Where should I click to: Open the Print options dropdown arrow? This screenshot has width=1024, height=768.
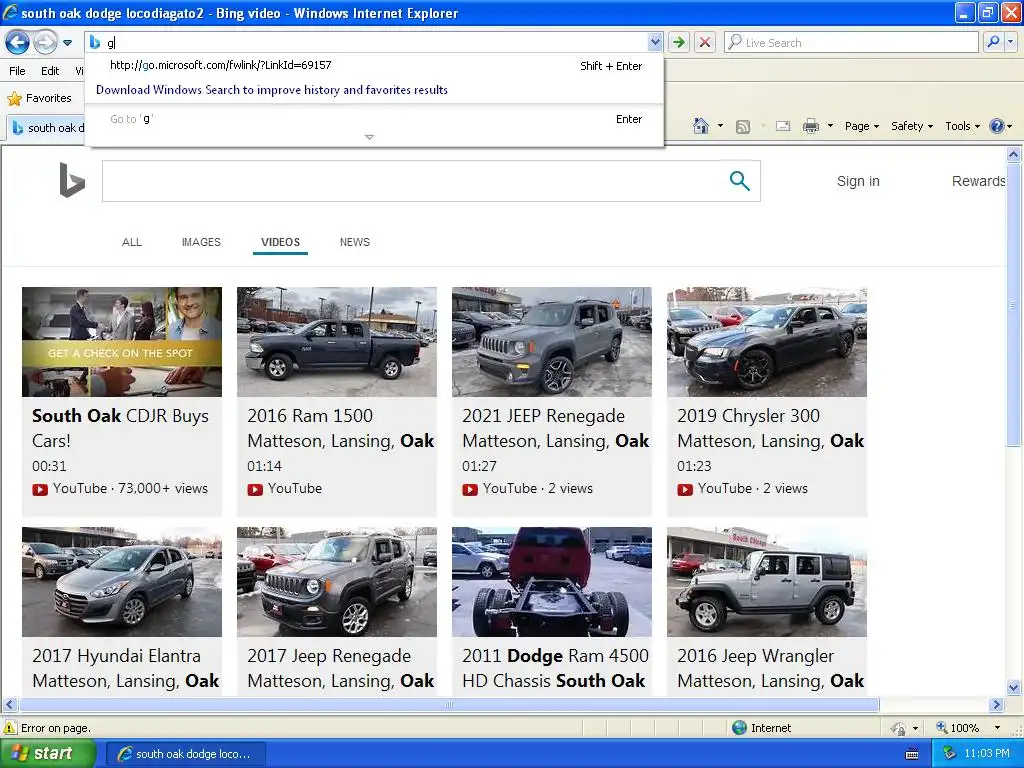pos(830,126)
